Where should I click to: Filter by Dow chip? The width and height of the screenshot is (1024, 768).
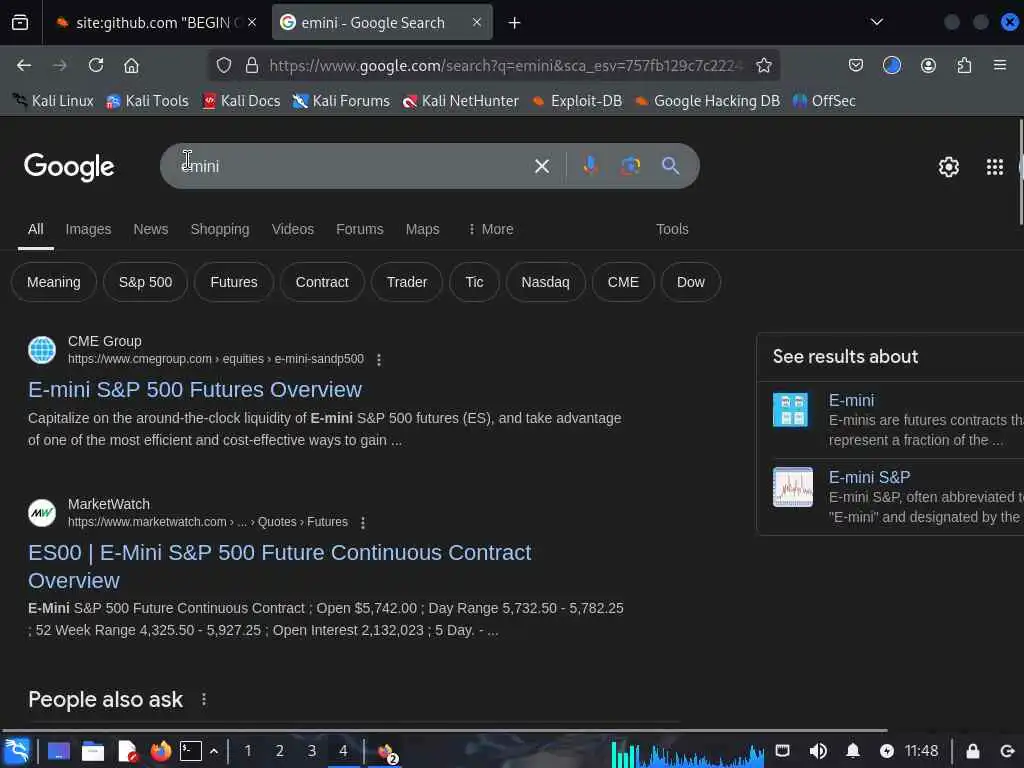(x=690, y=282)
